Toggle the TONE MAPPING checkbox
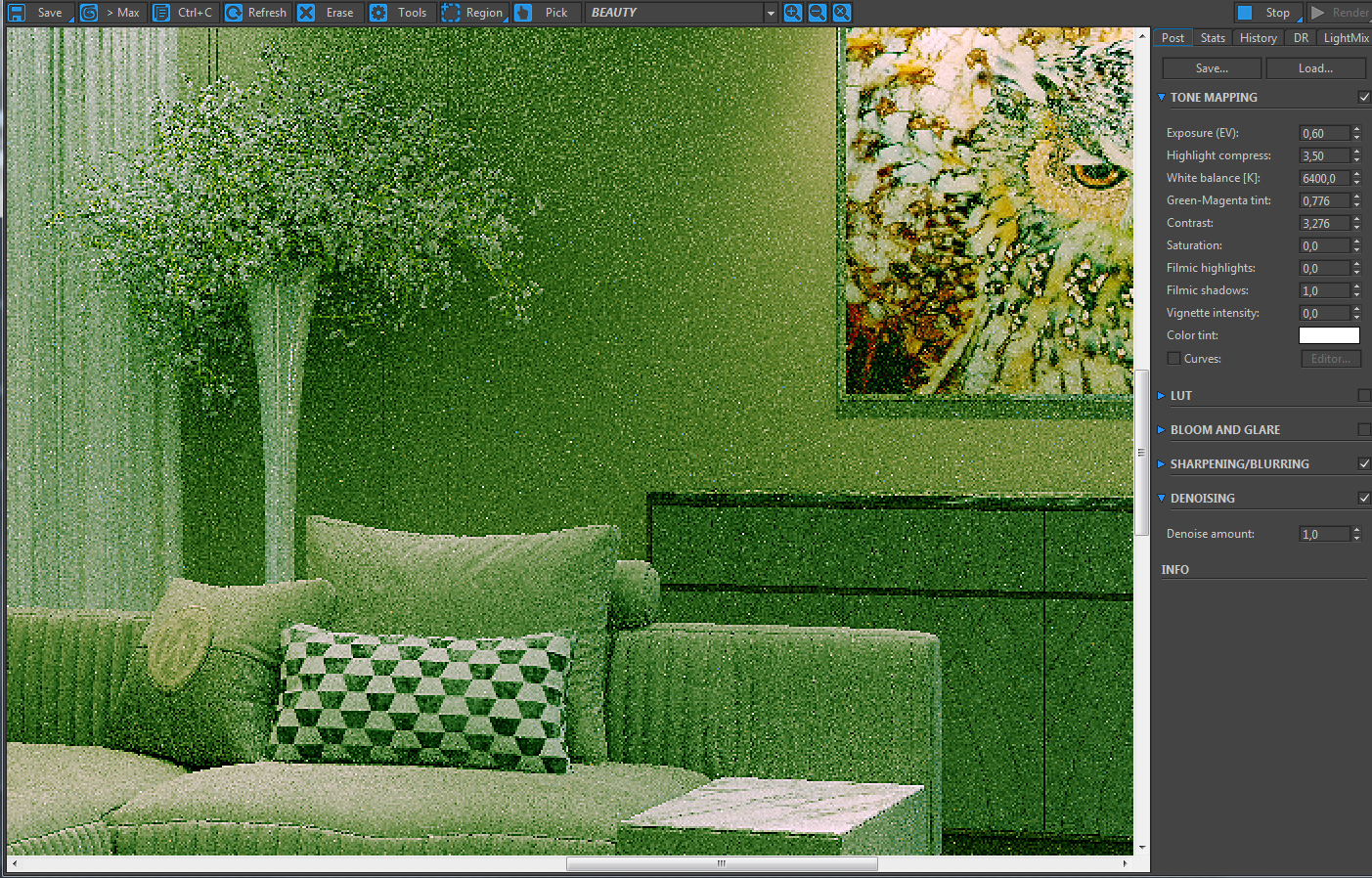 tap(1364, 98)
